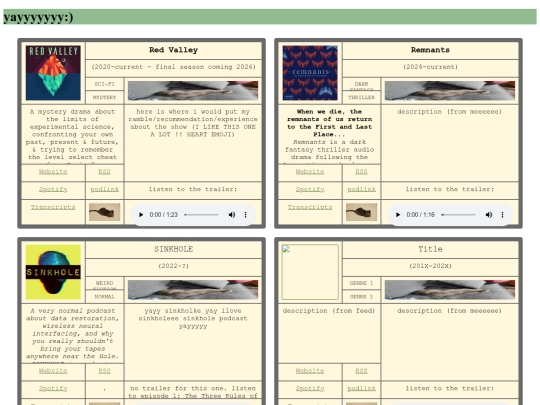Mute the Remnants trailer audio
The height and width of the screenshot is (405, 540).
pyautogui.click(x=489, y=215)
